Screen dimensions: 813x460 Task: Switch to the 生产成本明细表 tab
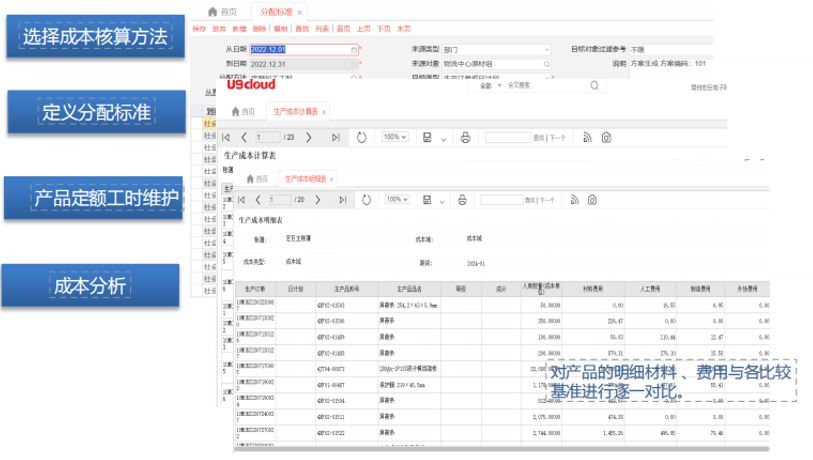(x=306, y=179)
